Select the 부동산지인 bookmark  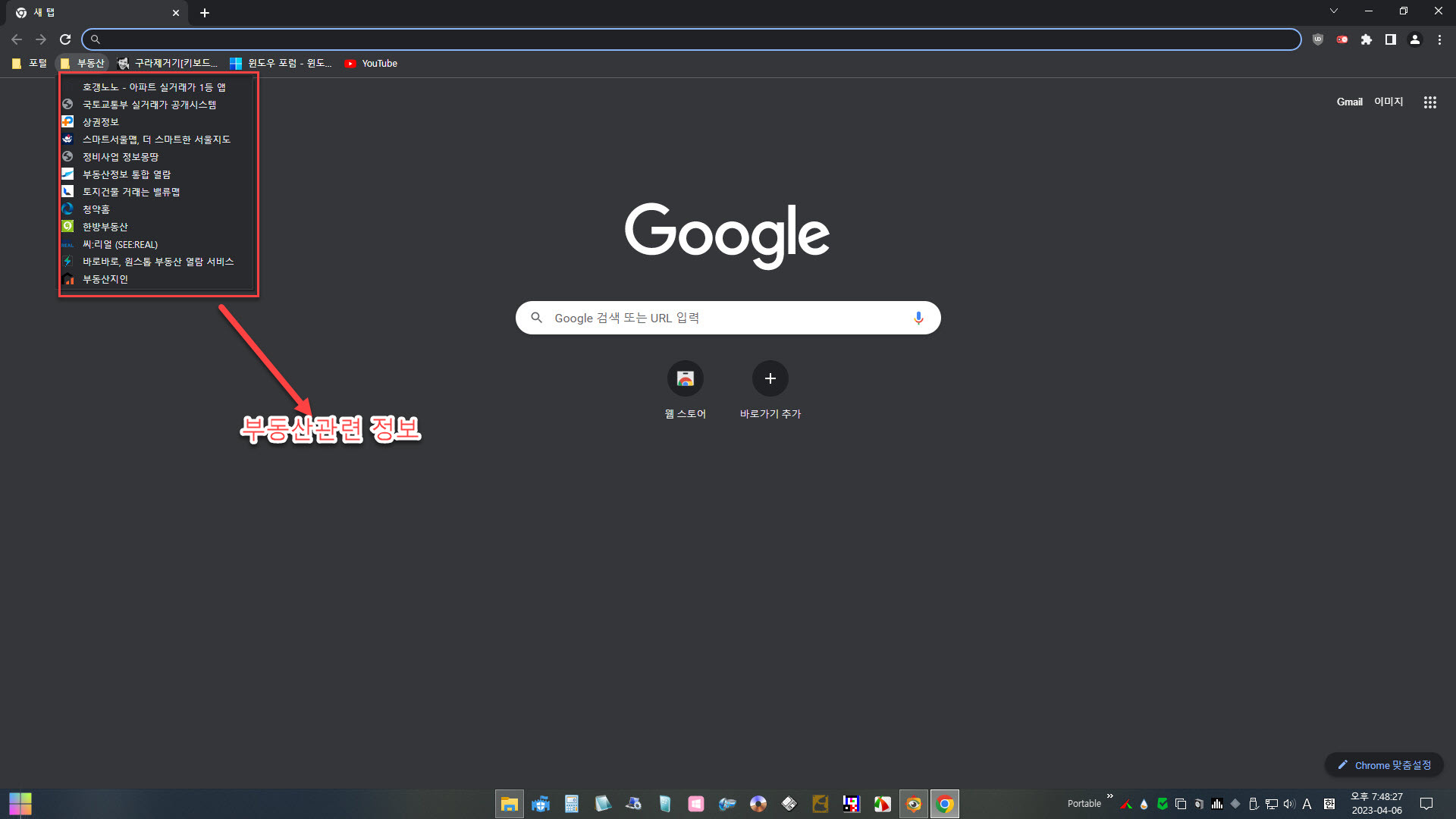156,279
